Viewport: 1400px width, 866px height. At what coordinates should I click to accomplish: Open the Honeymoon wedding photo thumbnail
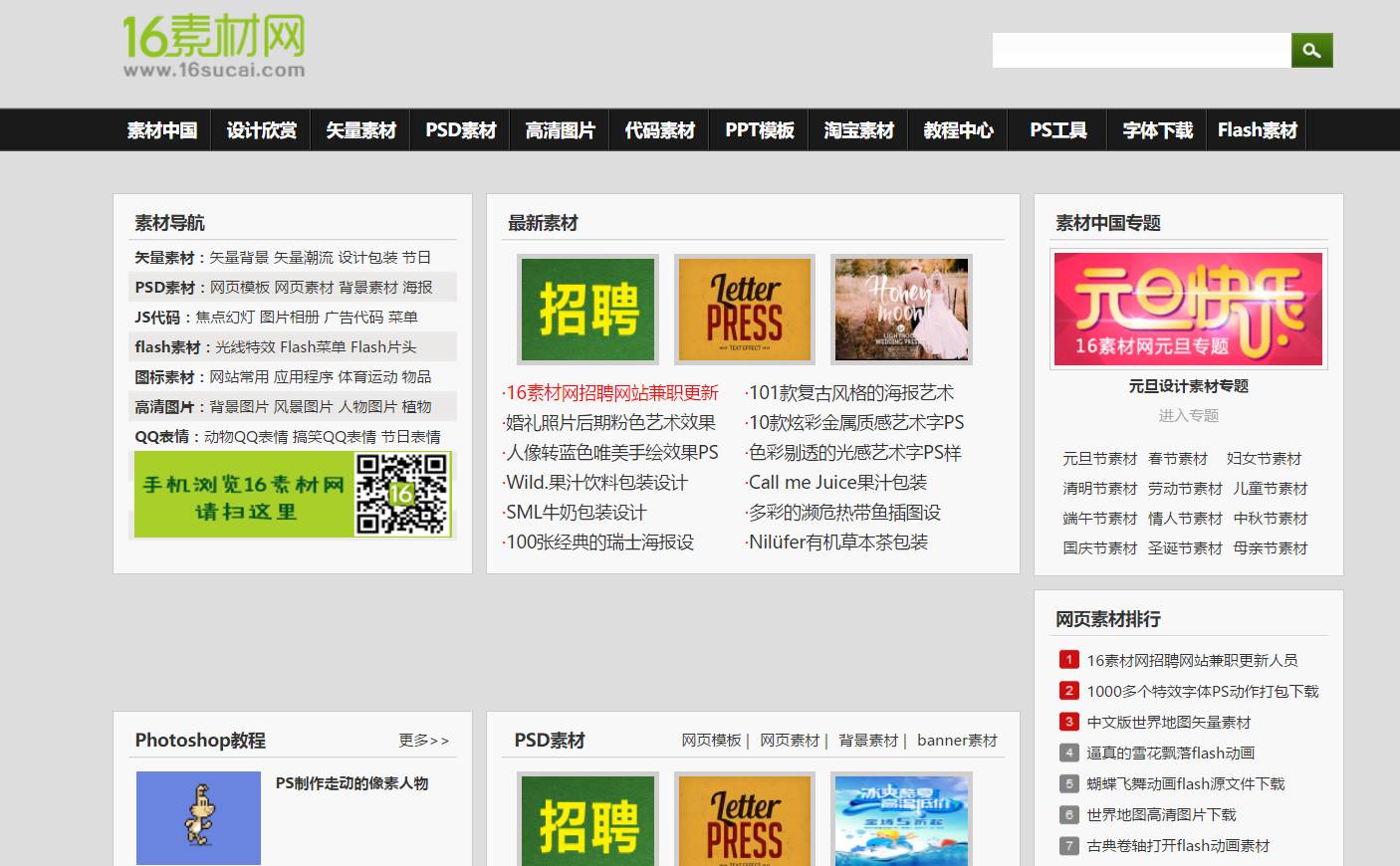[x=900, y=309]
